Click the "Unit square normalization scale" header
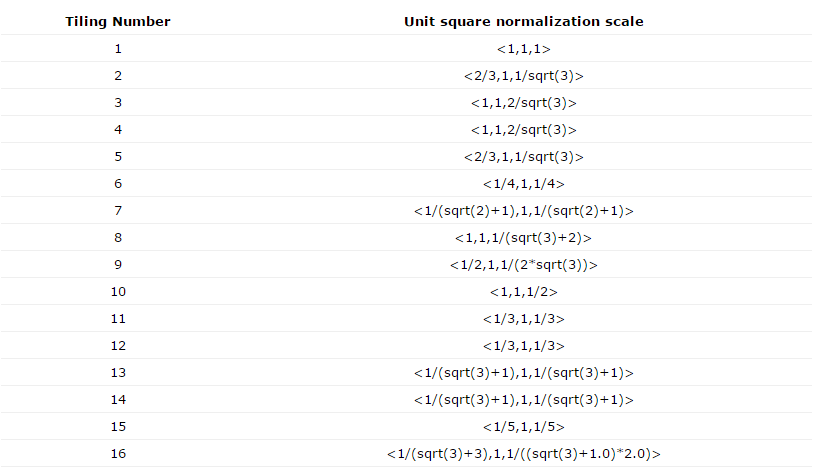Screen dimensions: 819x471 tap(523, 20)
